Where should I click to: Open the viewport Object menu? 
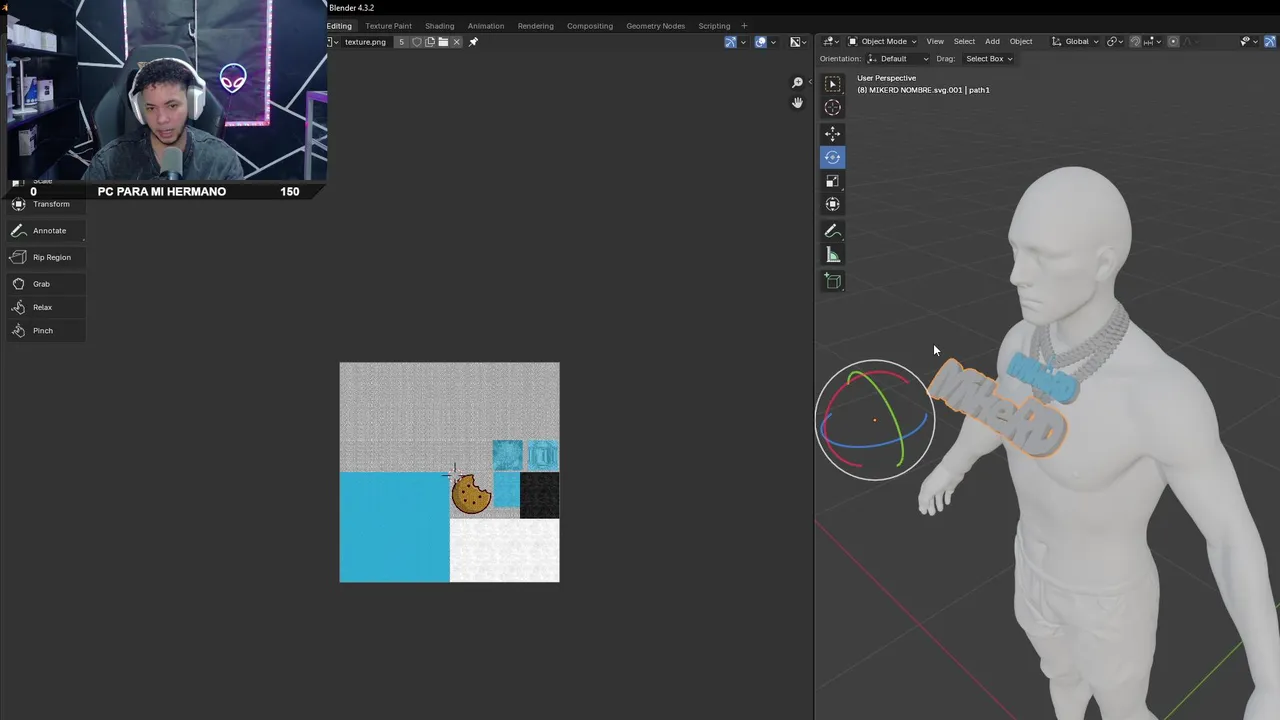point(1021,42)
